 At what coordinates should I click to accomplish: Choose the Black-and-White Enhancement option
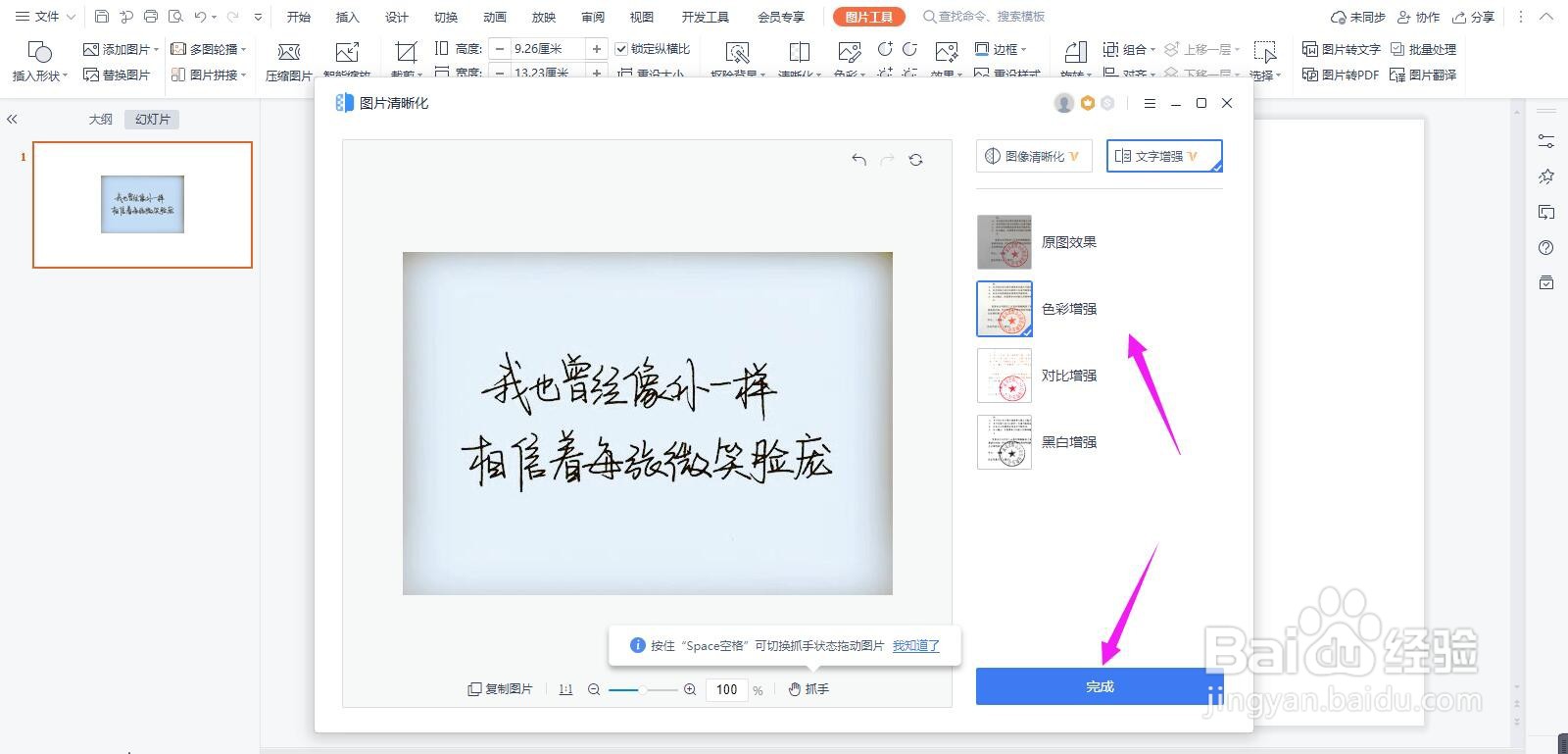click(1037, 442)
